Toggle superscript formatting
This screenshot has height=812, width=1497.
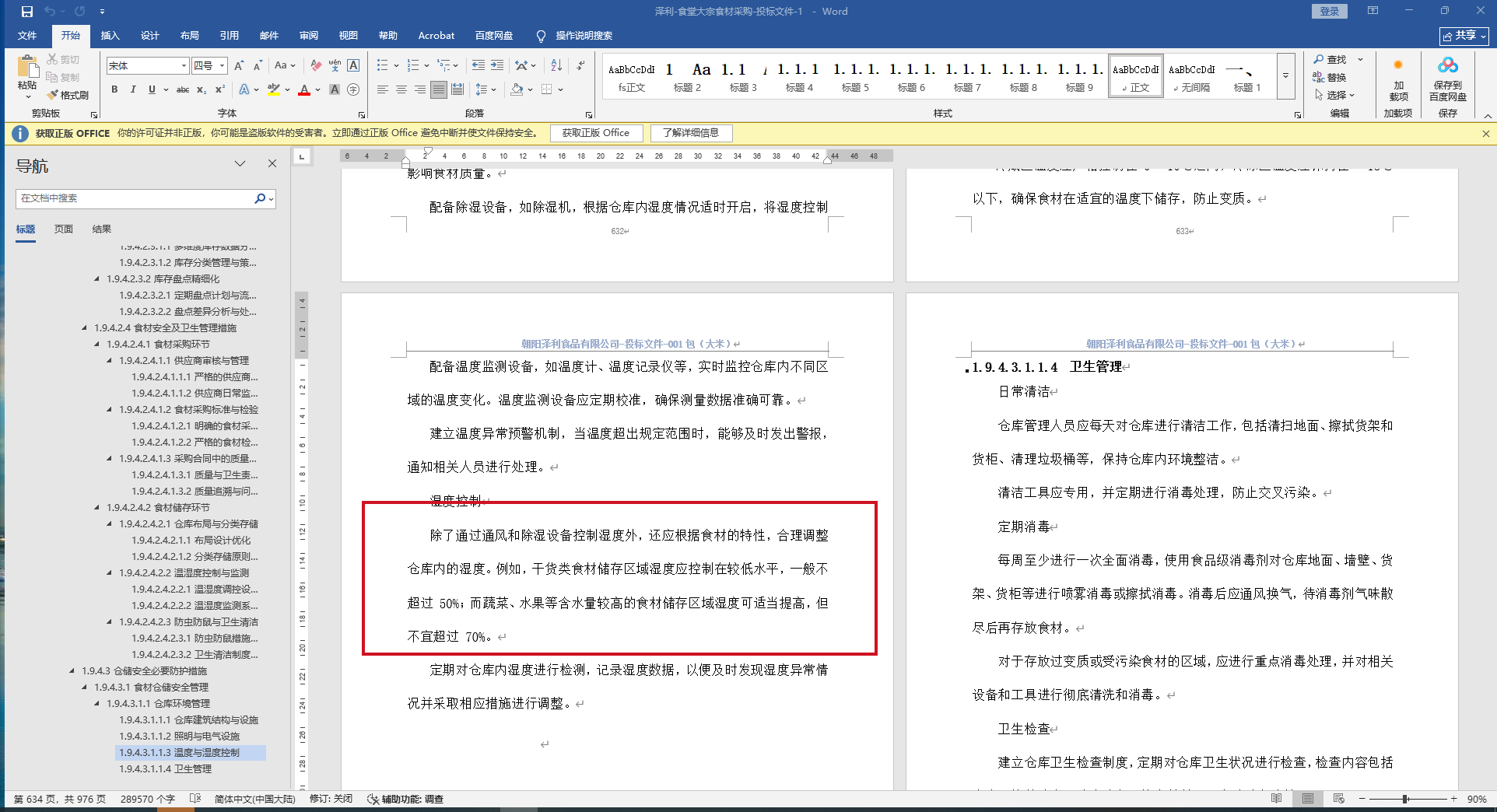coord(220,89)
